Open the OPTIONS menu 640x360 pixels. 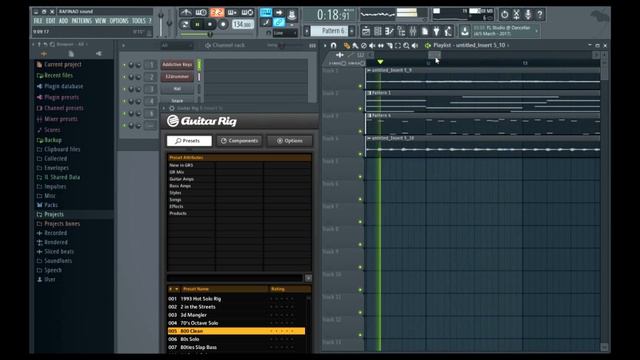[x=119, y=21]
